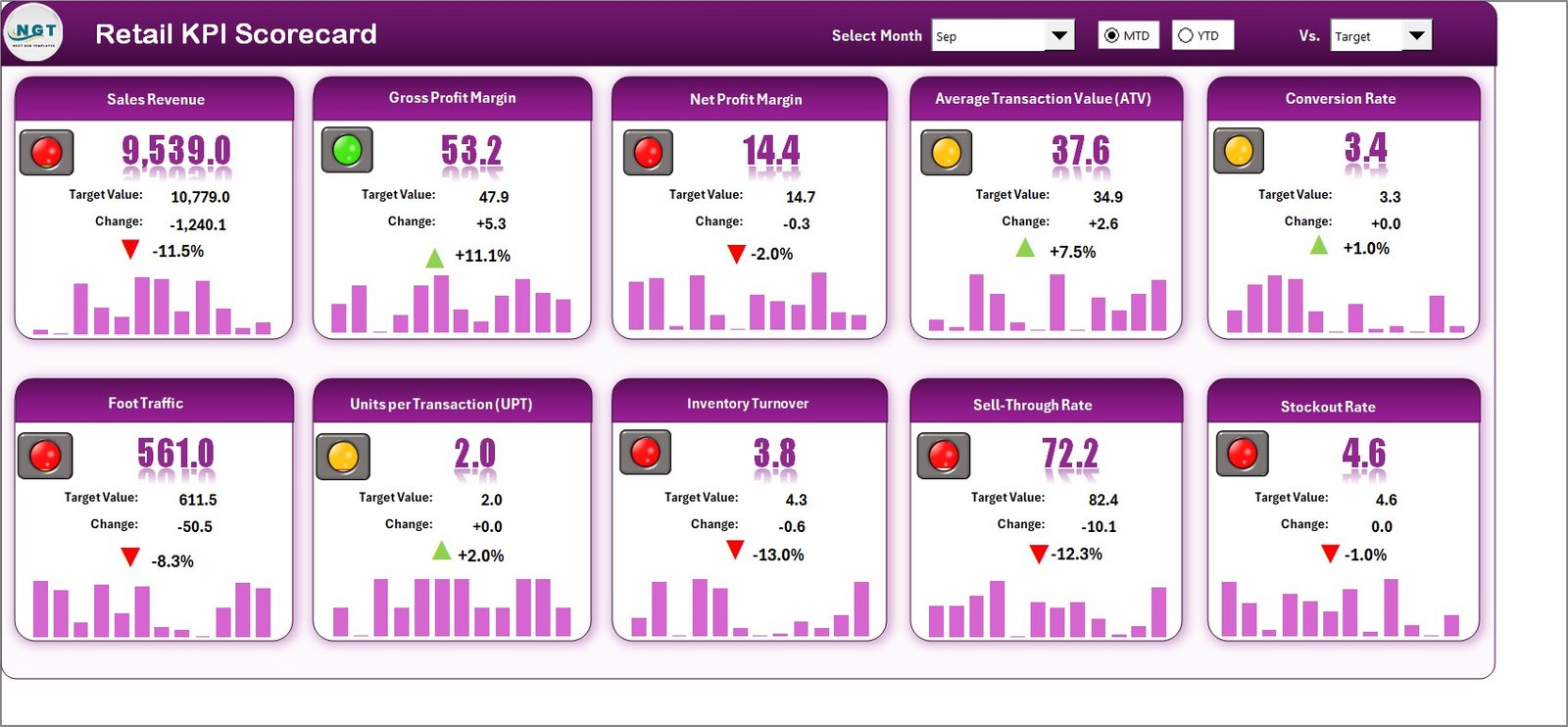
Task: Click the green up arrow in Gross Profit Margin
Action: tap(434, 258)
